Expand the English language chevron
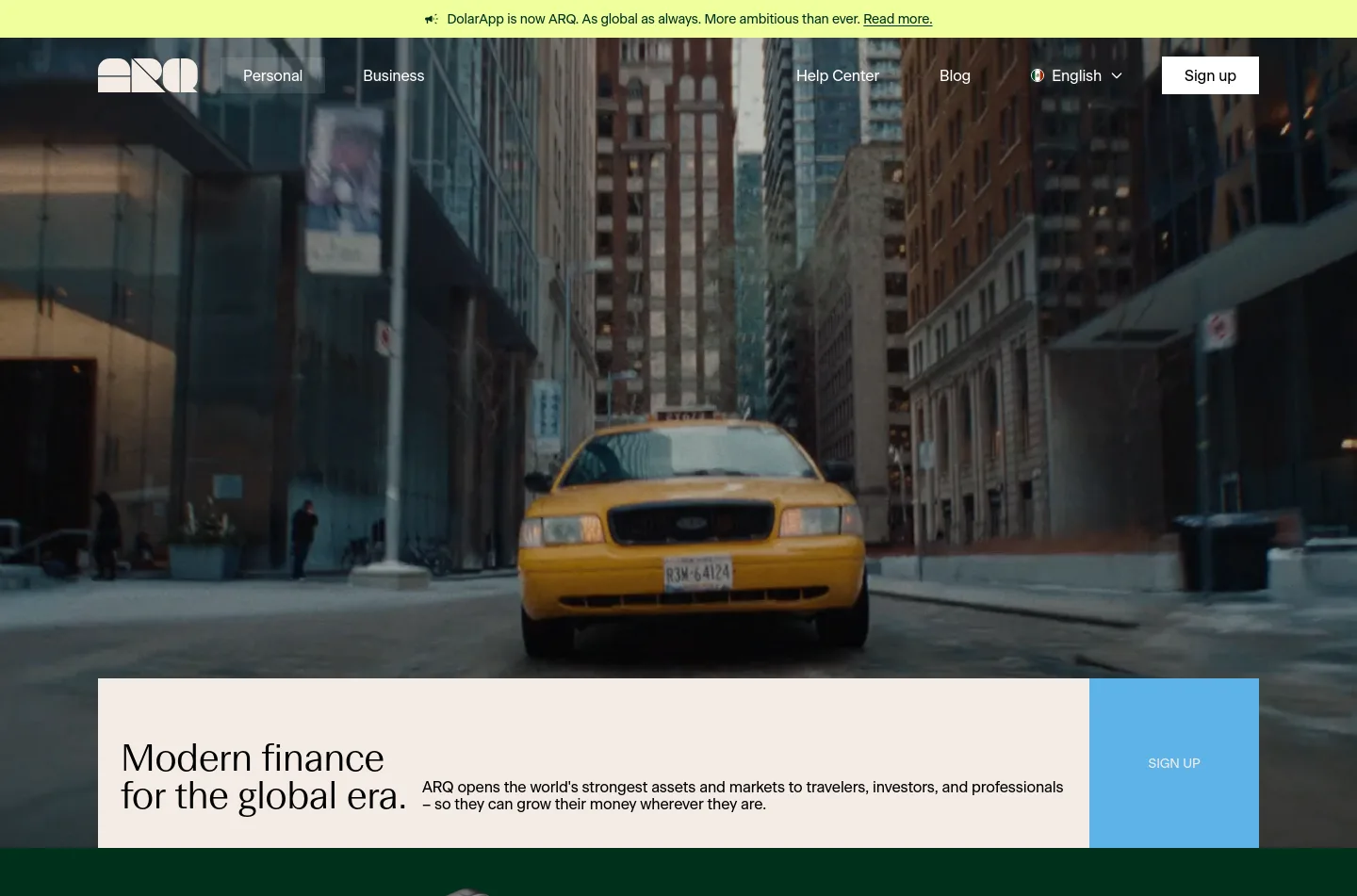Image resolution: width=1357 pixels, height=896 pixels. coord(1117,75)
